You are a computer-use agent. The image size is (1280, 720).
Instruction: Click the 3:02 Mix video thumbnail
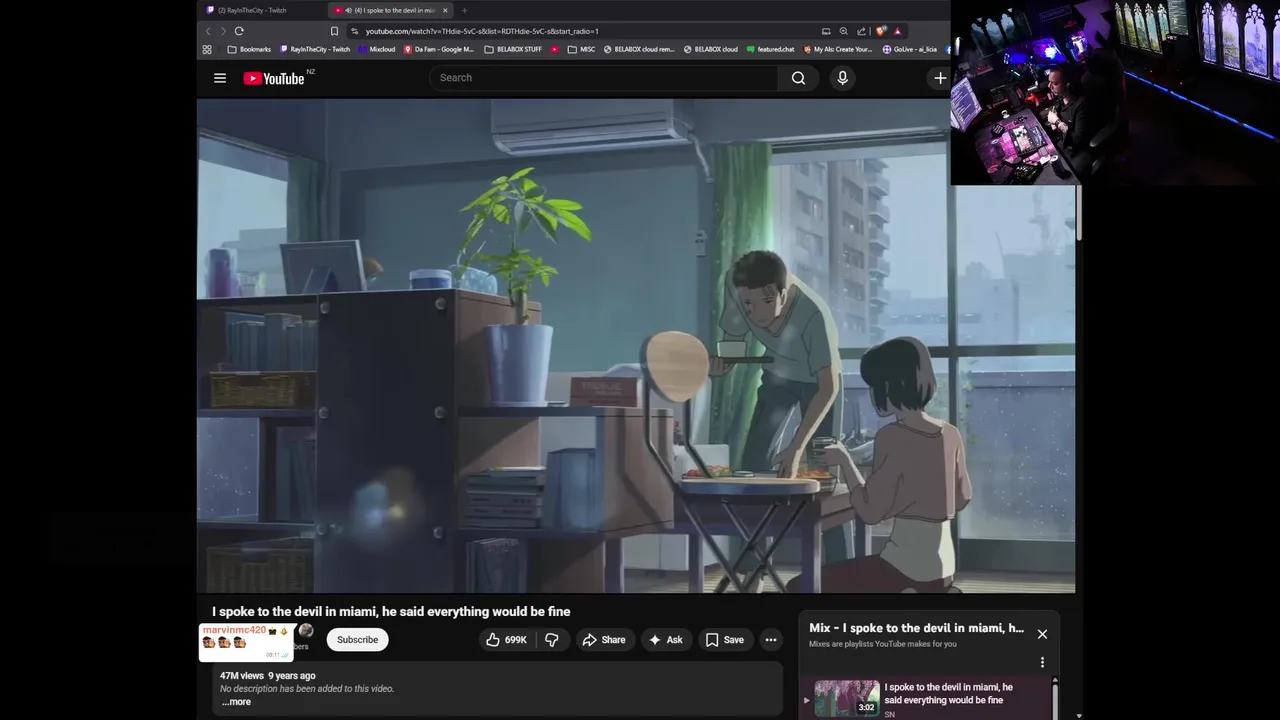[847, 698]
